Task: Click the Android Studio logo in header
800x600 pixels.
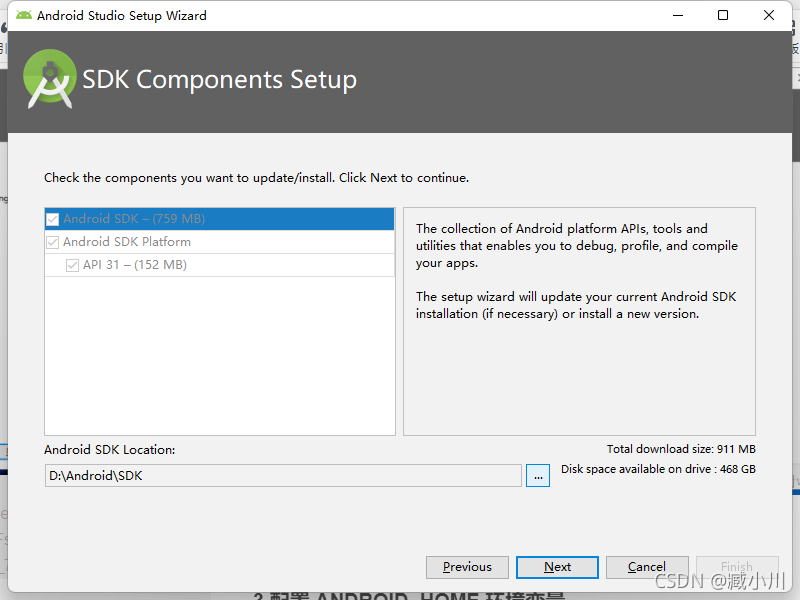Action: coord(50,79)
